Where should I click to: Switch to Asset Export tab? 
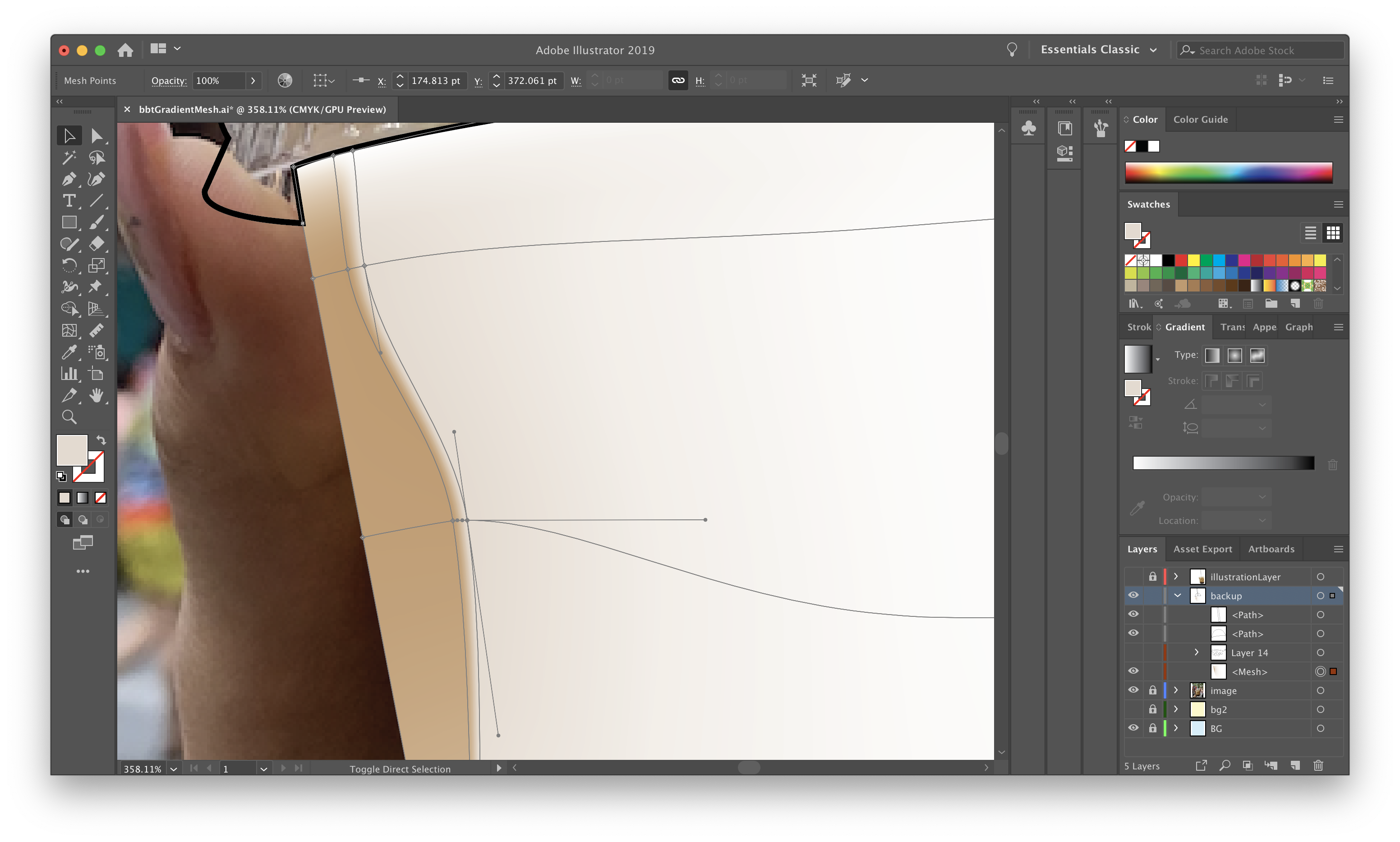tap(1200, 548)
